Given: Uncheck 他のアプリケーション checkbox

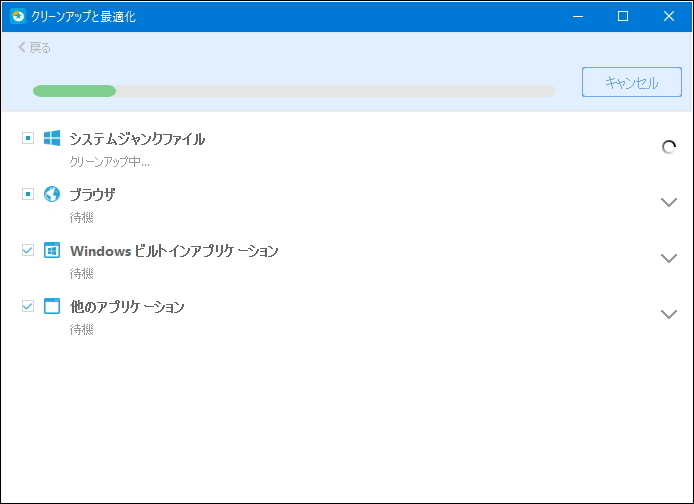Looking at the screenshot, I should [28, 306].
